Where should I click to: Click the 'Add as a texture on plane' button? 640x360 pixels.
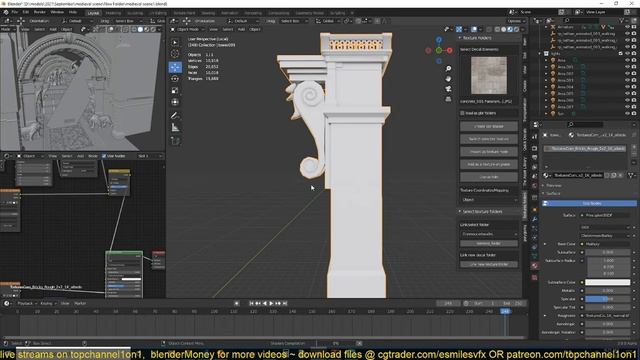pyautogui.click(x=489, y=164)
